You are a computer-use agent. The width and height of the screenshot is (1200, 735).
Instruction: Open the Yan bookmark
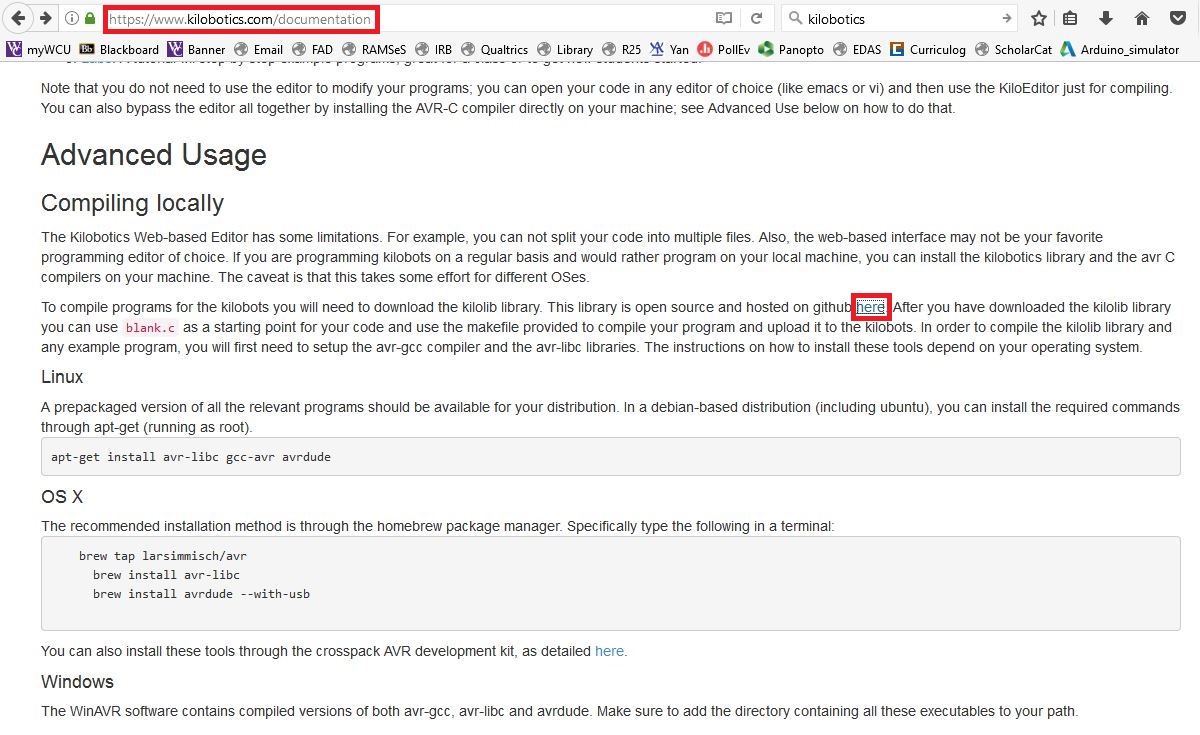click(x=669, y=49)
